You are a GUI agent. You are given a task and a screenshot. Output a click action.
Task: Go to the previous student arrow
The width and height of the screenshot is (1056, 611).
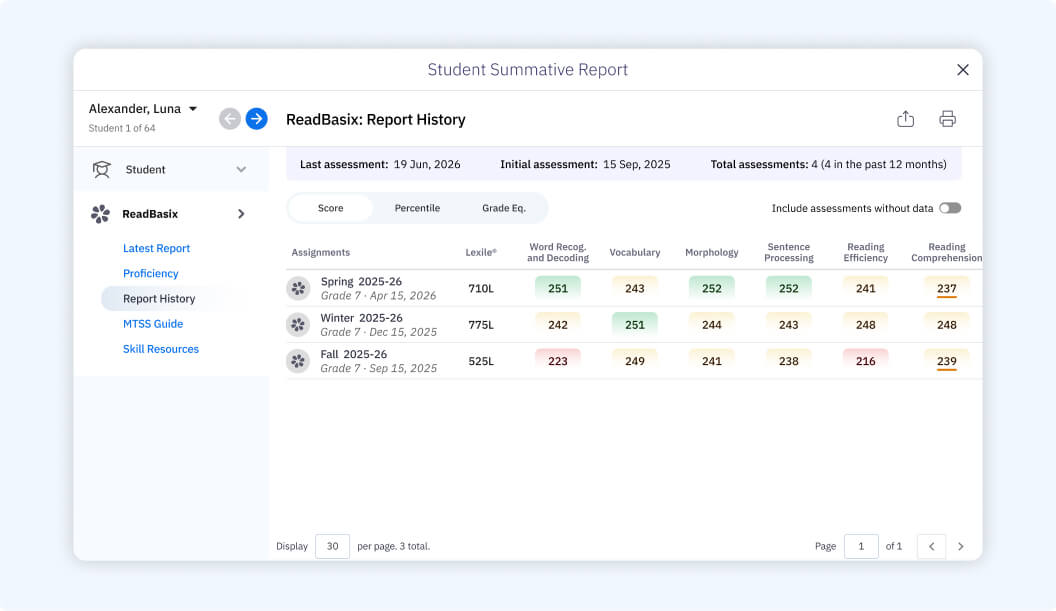pyautogui.click(x=230, y=119)
